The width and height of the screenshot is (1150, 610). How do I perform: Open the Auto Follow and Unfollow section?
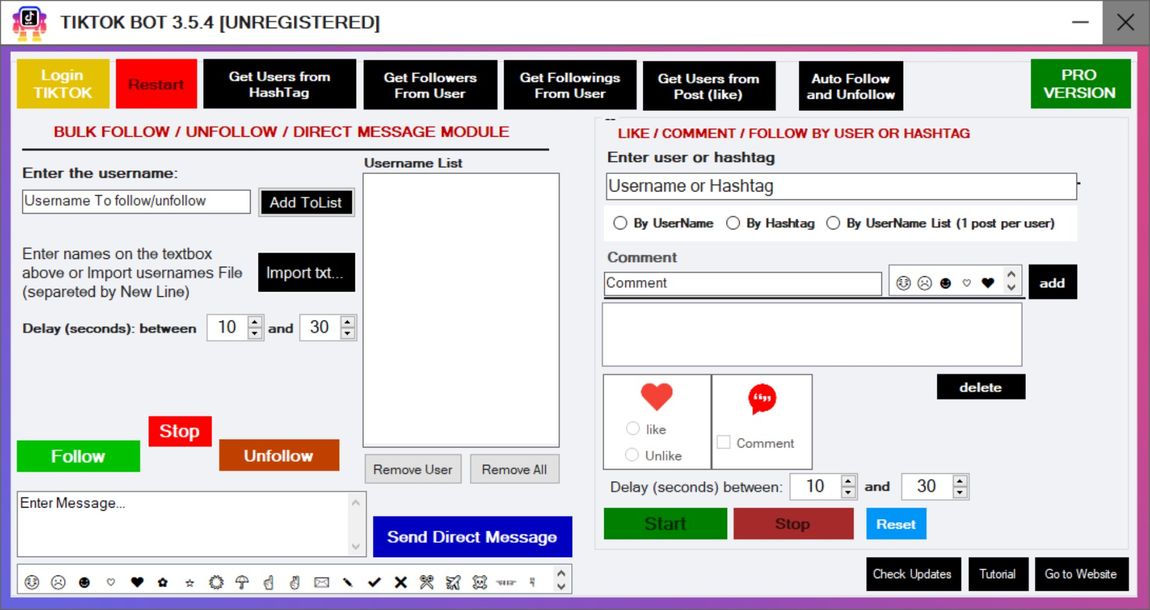point(850,84)
